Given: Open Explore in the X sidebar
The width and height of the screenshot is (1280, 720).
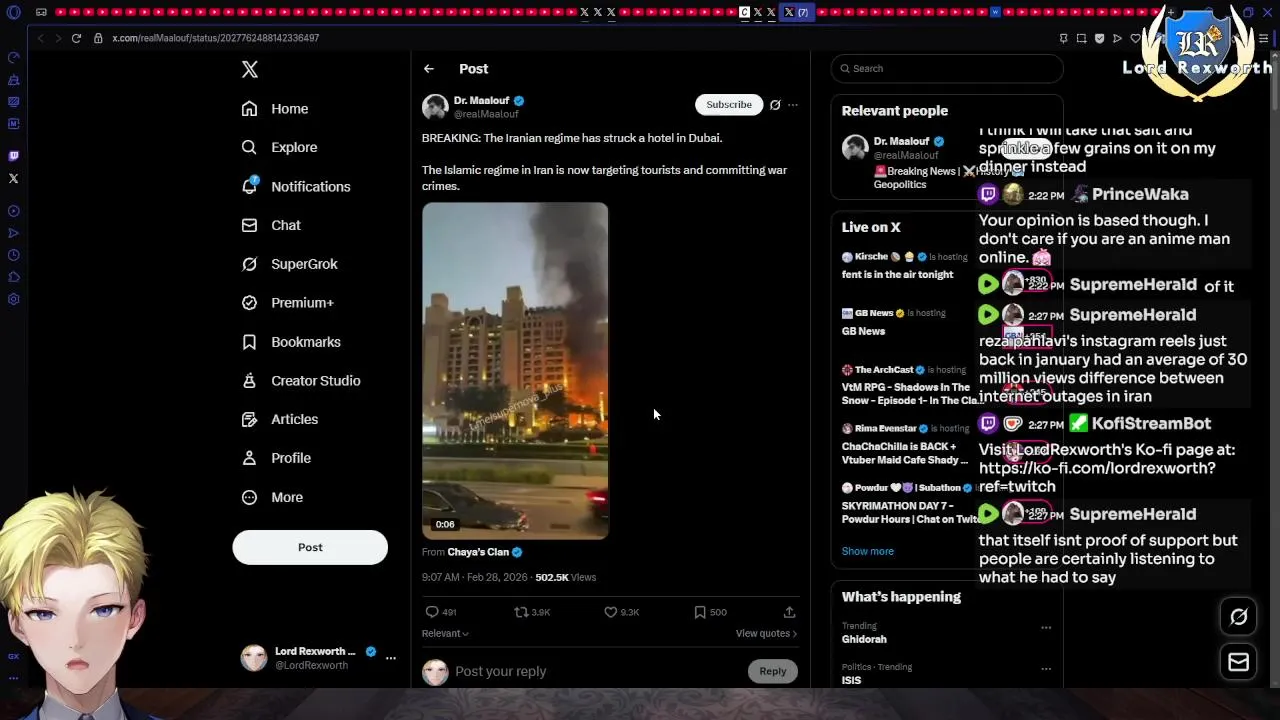Looking at the screenshot, I should pyautogui.click(x=280, y=147).
